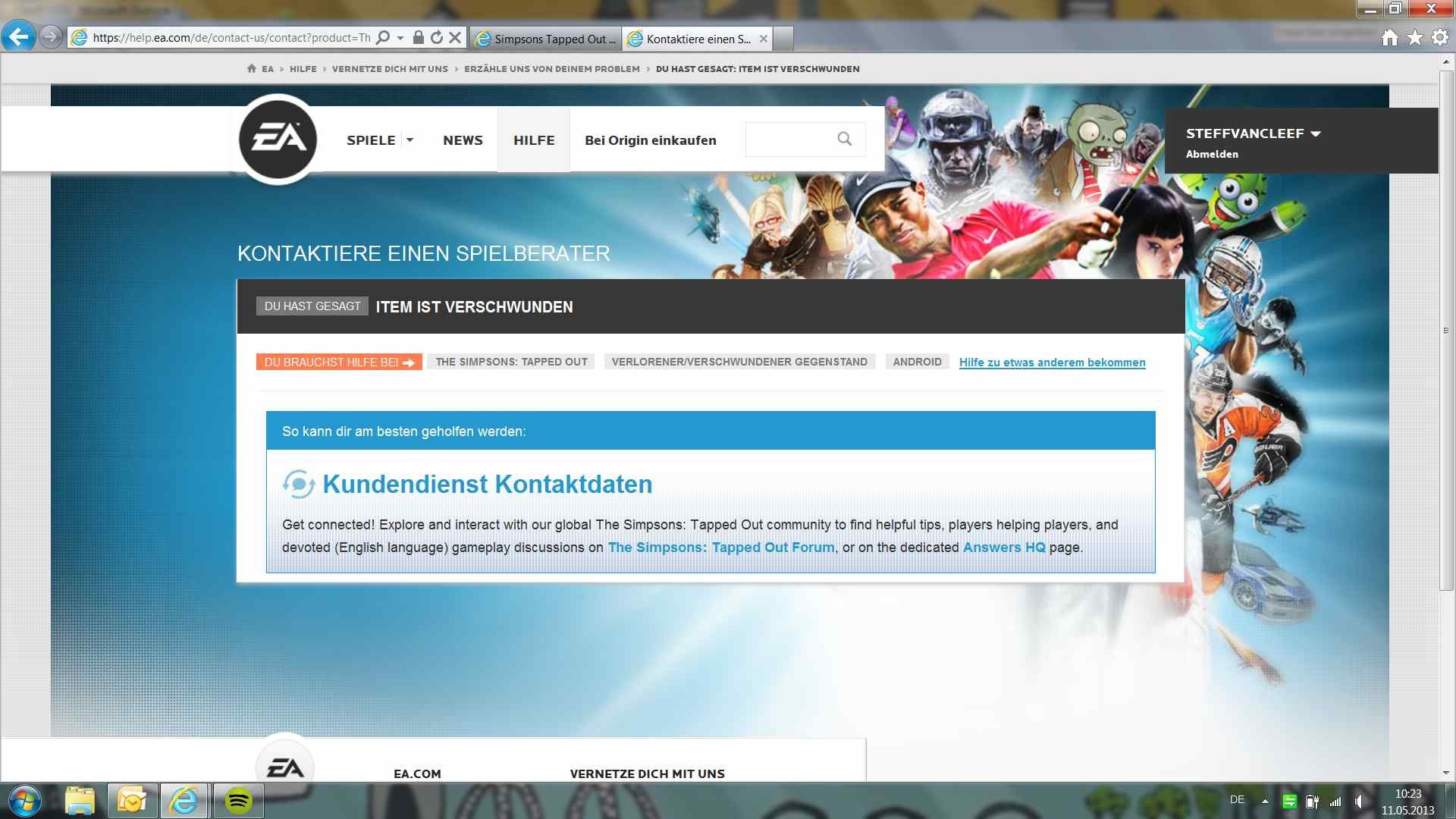Open The Simpsons: Tapped Out Forum link

pos(721,548)
